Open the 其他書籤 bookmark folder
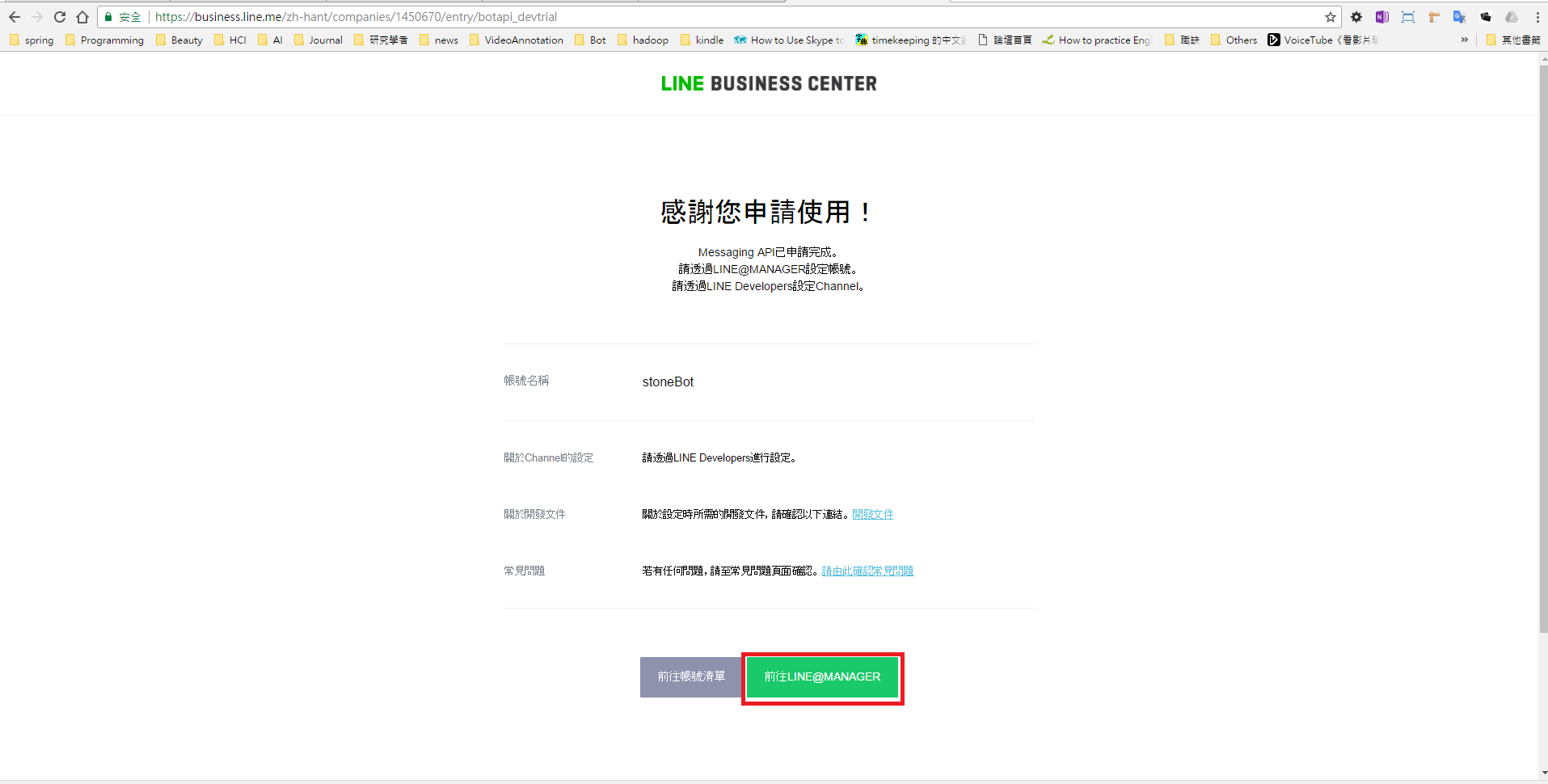Image resolution: width=1548 pixels, height=784 pixels. tap(1512, 40)
